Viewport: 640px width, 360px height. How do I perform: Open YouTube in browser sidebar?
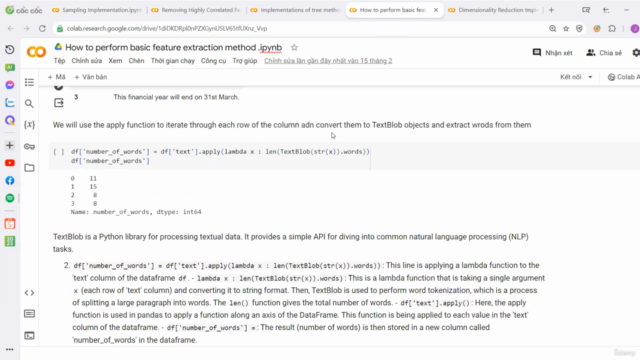(x=10, y=163)
